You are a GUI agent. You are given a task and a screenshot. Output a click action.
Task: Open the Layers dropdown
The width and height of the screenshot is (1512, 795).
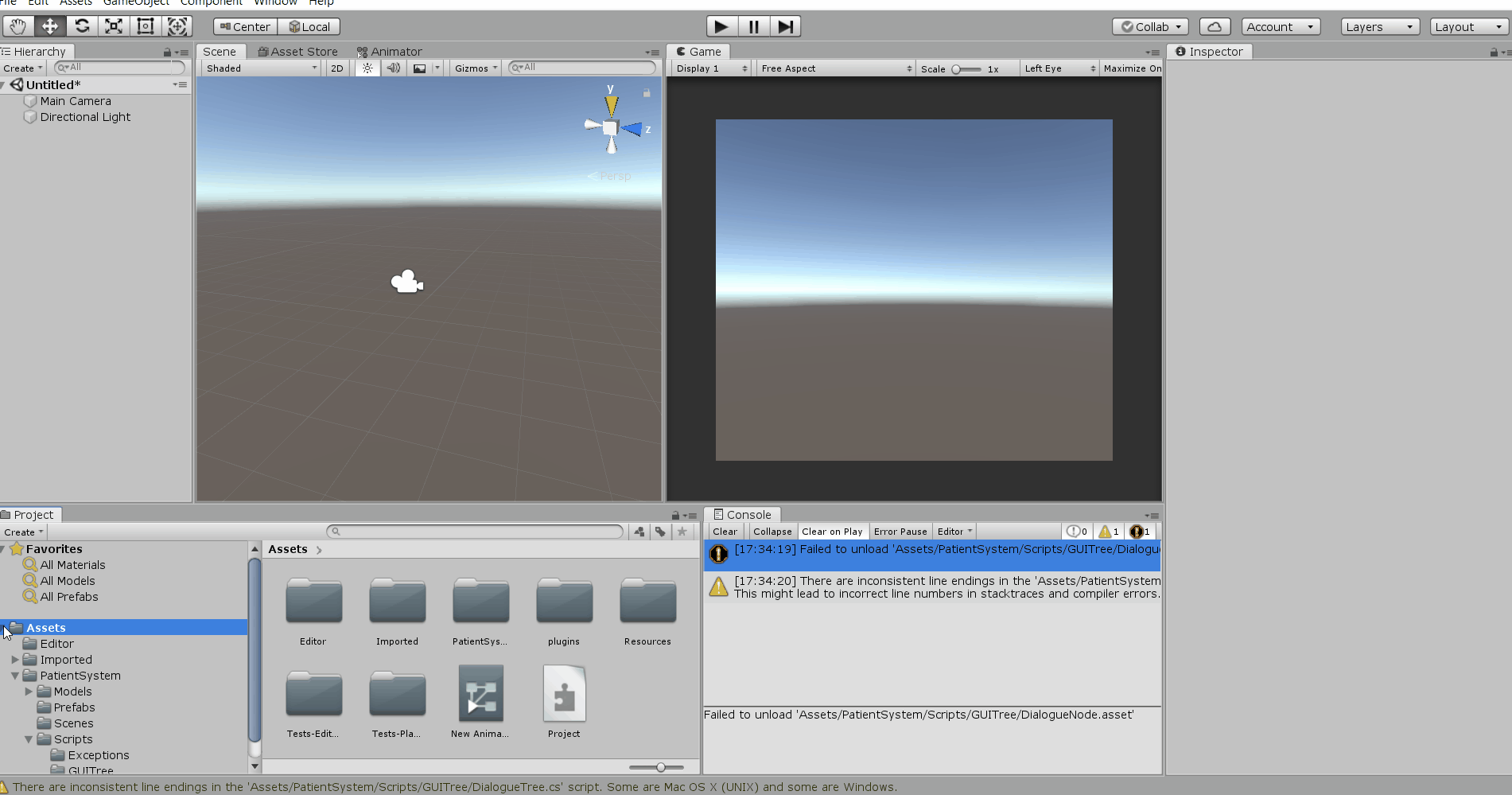[x=1379, y=26]
